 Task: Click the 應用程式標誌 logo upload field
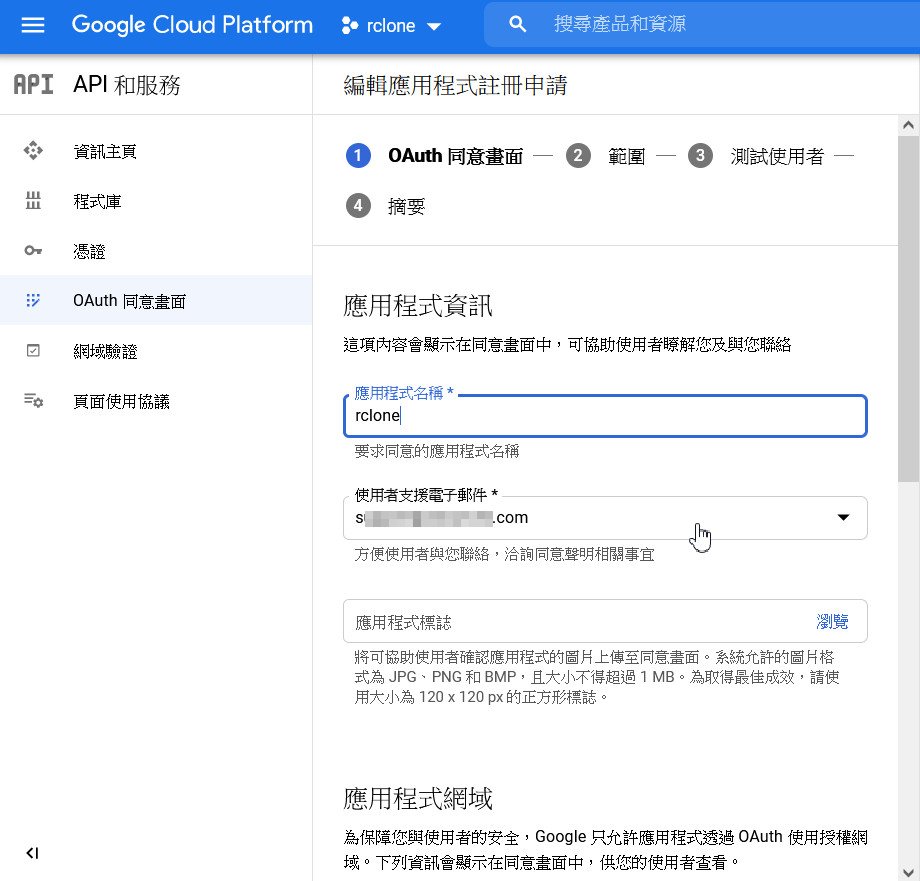click(x=605, y=621)
